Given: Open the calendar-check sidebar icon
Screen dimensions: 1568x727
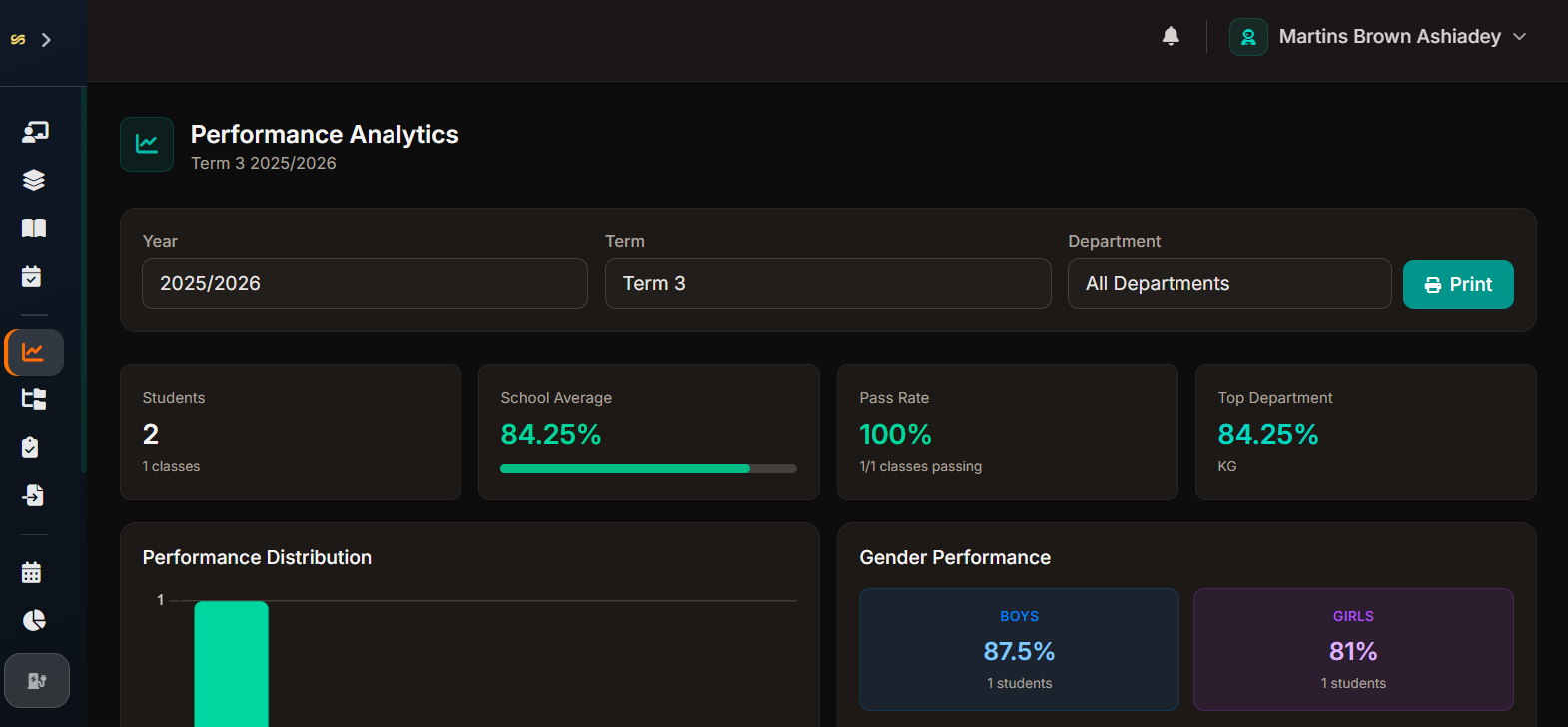Looking at the screenshot, I should point(32,276).
